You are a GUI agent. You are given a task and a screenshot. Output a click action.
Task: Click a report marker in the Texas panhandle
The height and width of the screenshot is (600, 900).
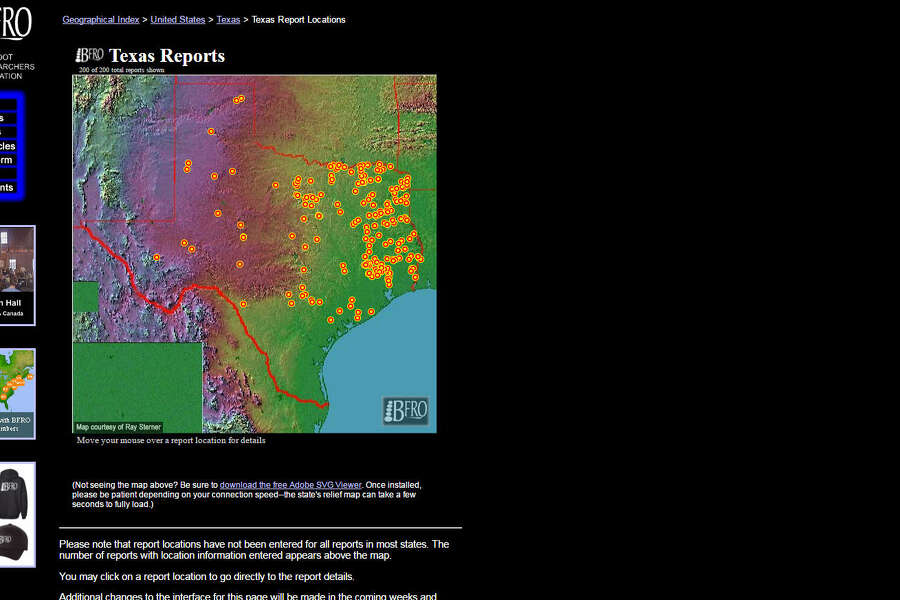tap(238, 99)
